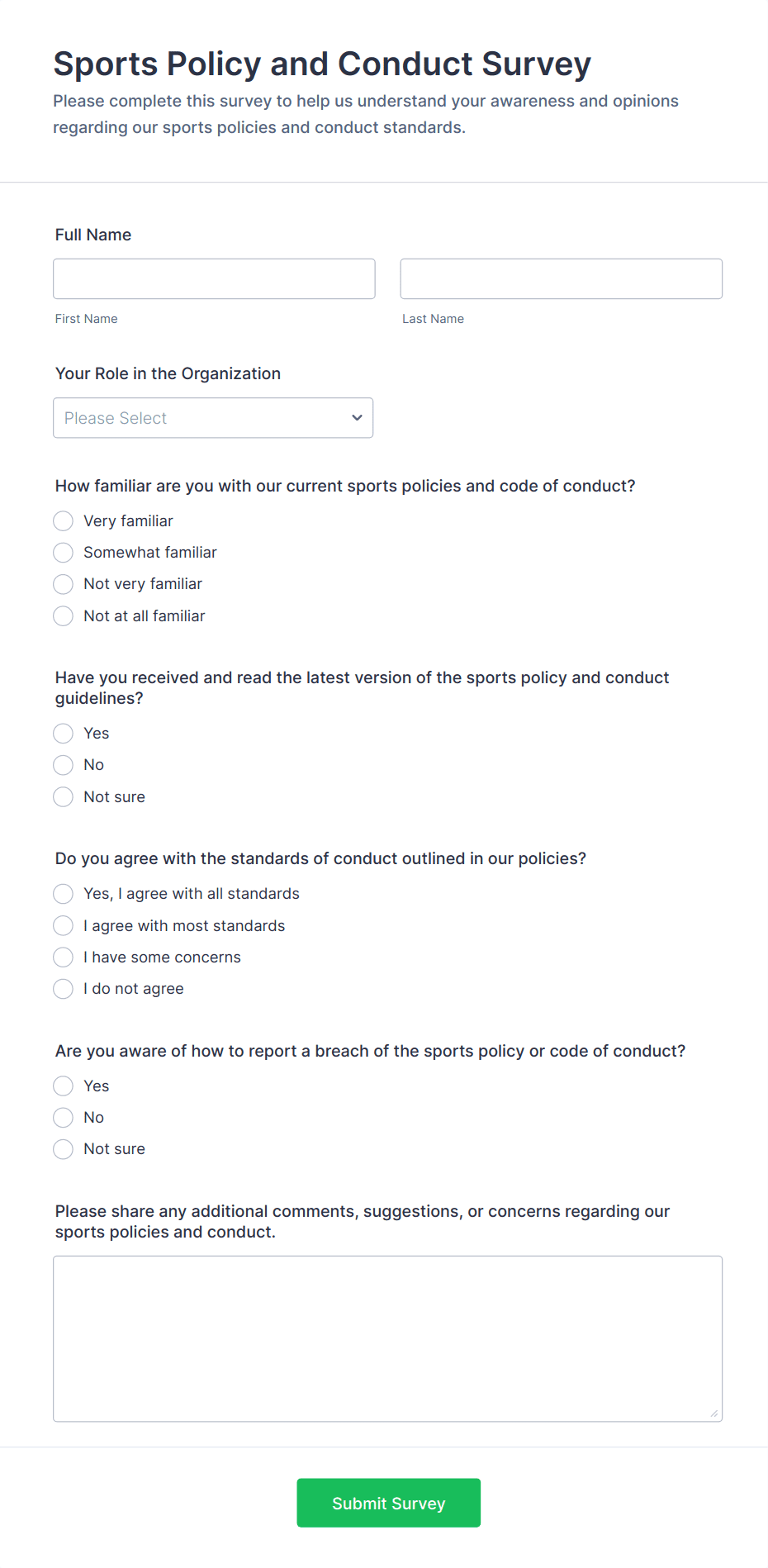The width and height of the screenshot is (768, 1568).
Task: Select the "Very familiar" radio option
Action: pos(64,521)
